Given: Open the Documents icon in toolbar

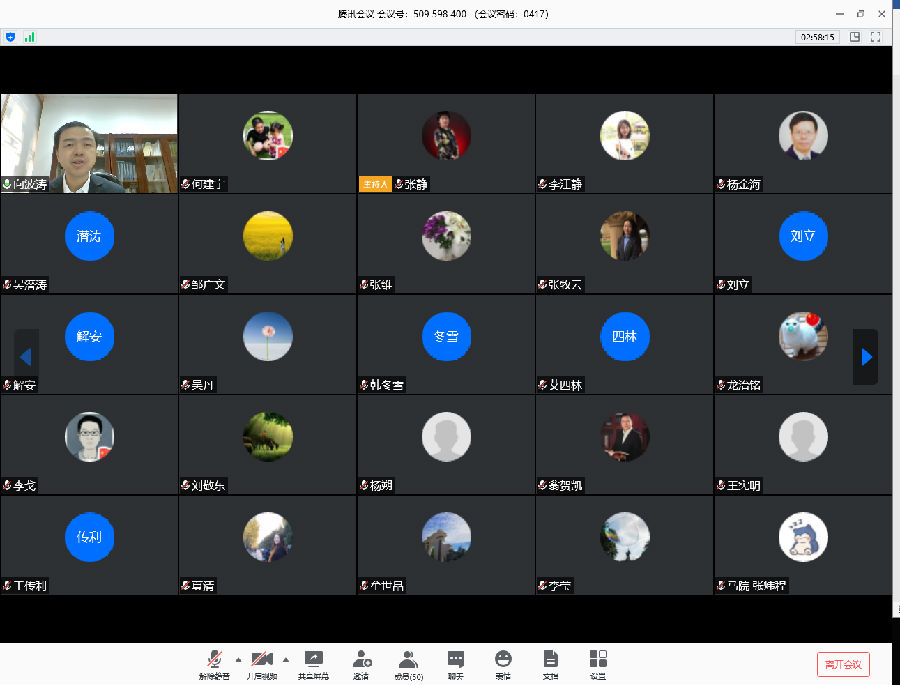Looking at the screenshot, I should click(550, 662).
